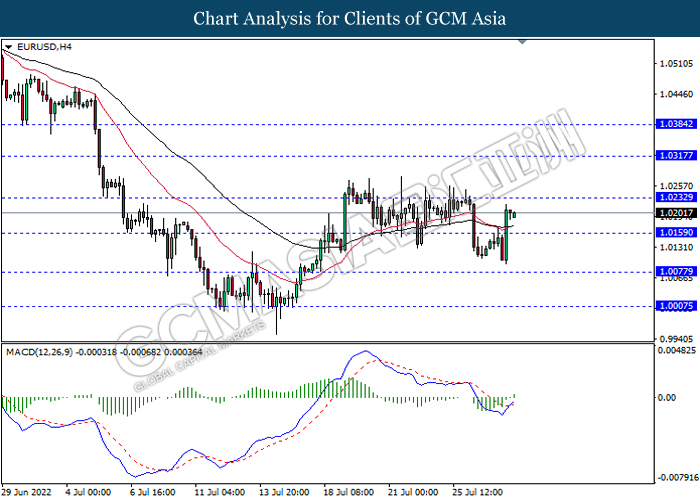The image size is (700, 500).
Task: Click the MACD 0.004825 scale value
Action: 676,350
